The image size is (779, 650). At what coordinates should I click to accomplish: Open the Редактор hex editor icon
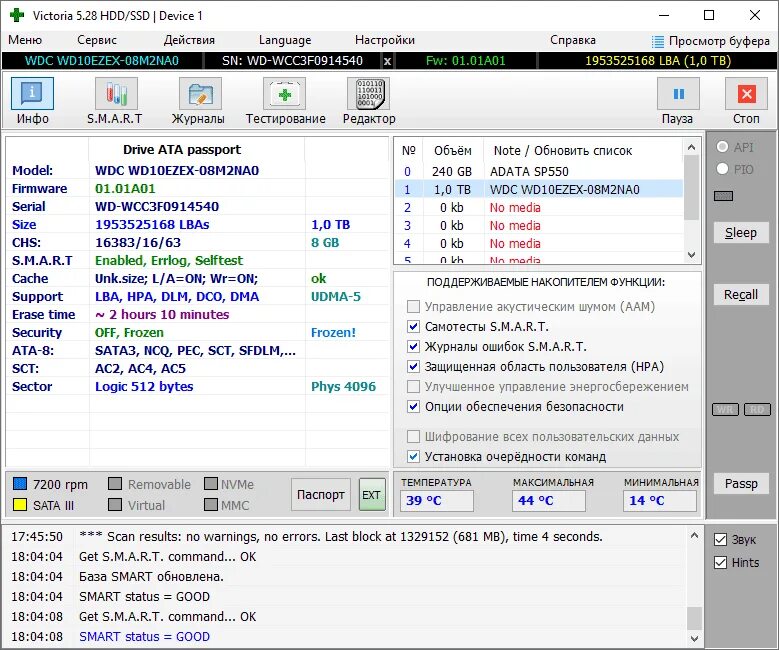pos(368,93)
